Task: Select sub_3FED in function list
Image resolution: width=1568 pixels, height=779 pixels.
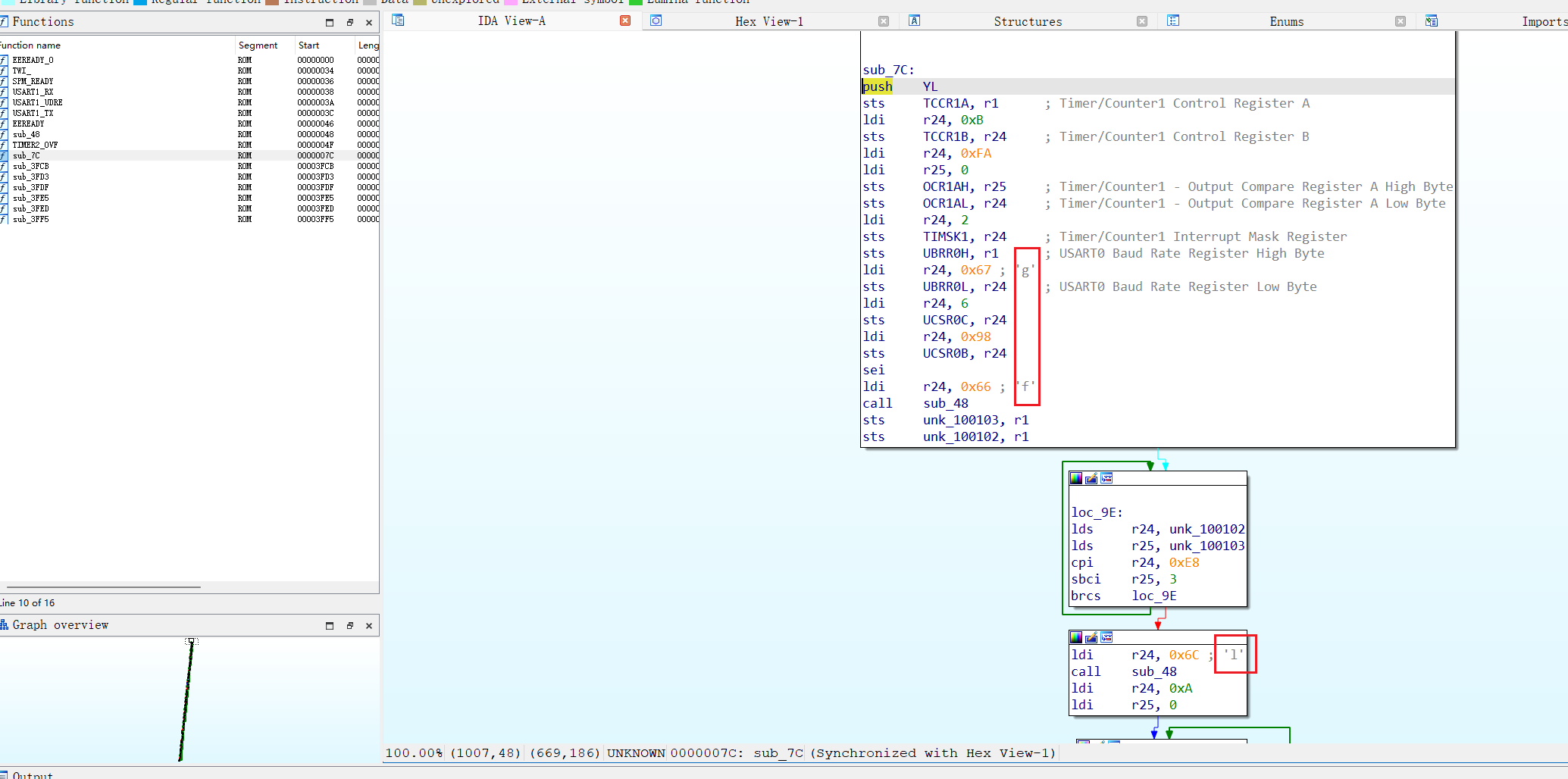Action: coord(189,208)
